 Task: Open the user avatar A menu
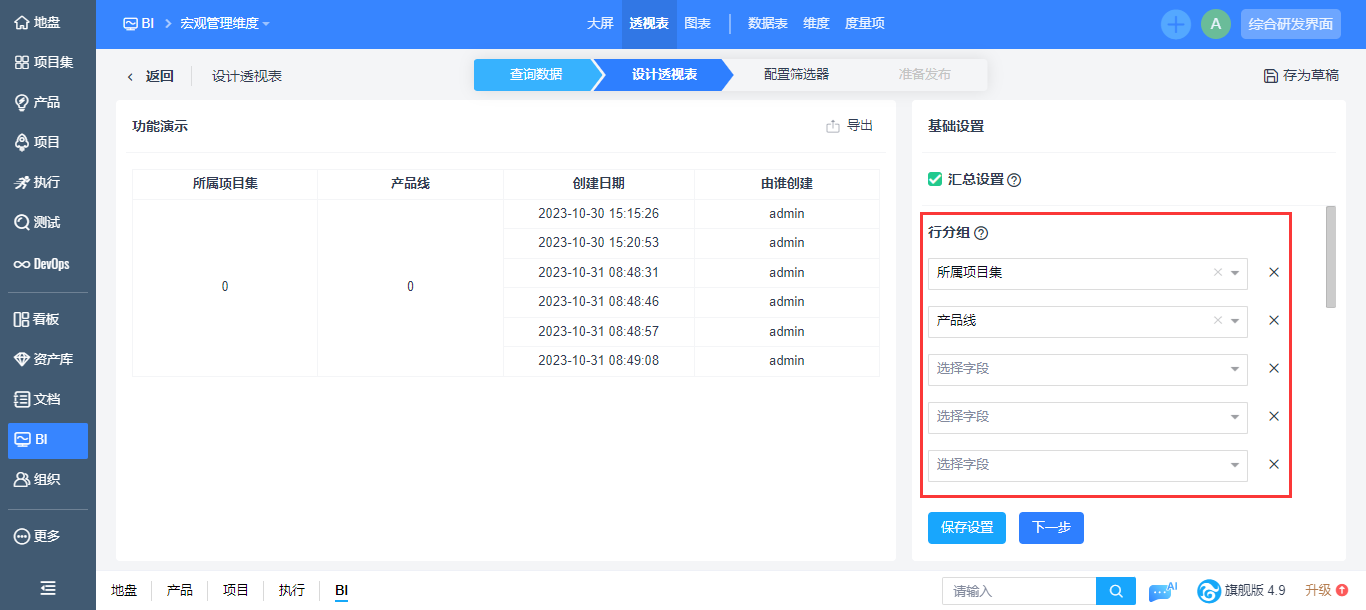tap(1215, 24)
